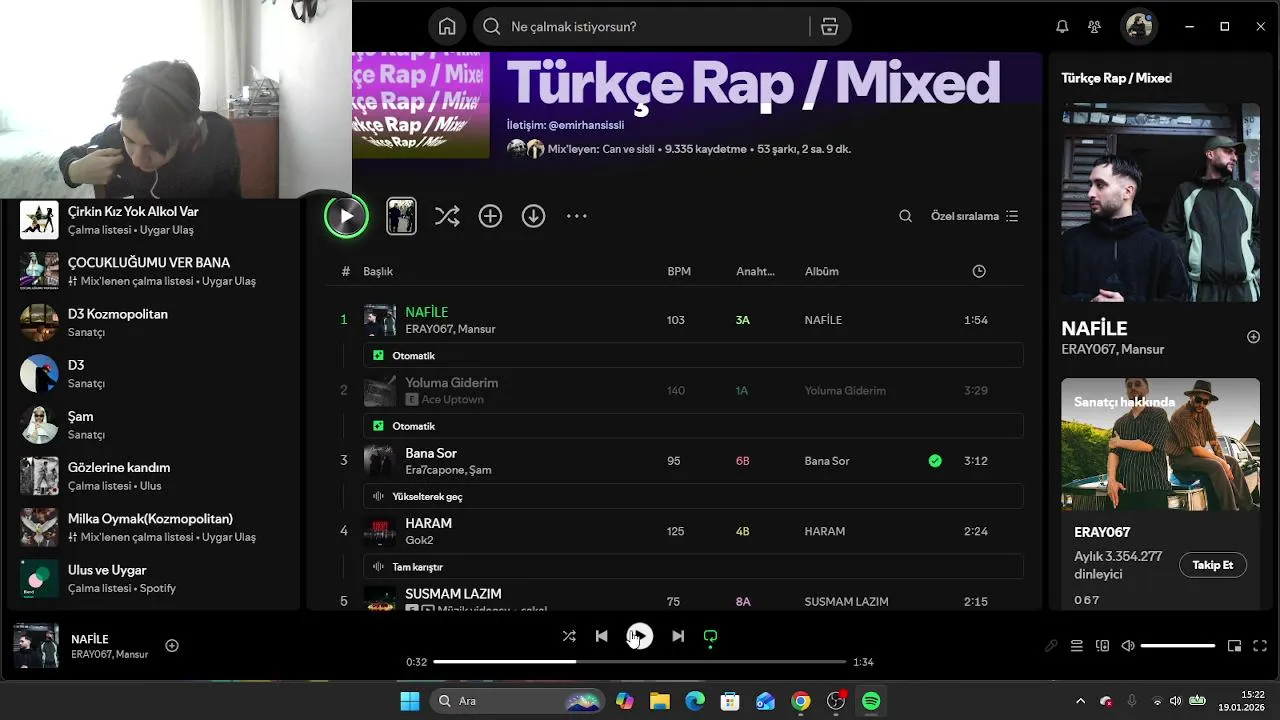
Task: Open Çirkin Kız Yok Alkol Var playlist
Action: (155, 220)
